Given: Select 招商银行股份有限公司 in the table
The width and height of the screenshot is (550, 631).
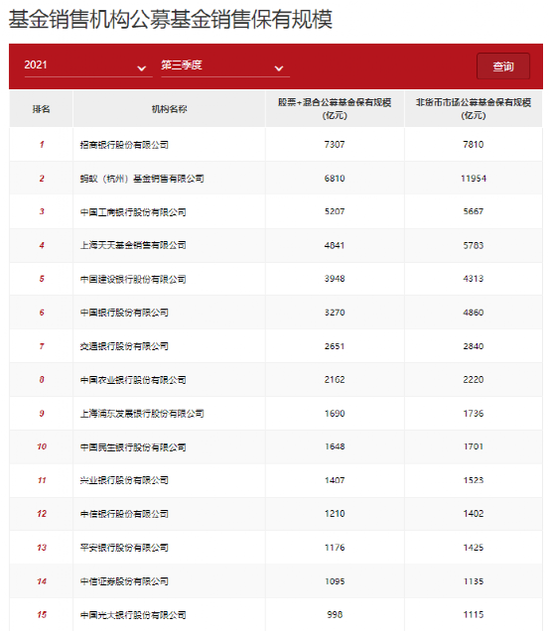Looking at the screenshot, I should [x=124, y=144].
